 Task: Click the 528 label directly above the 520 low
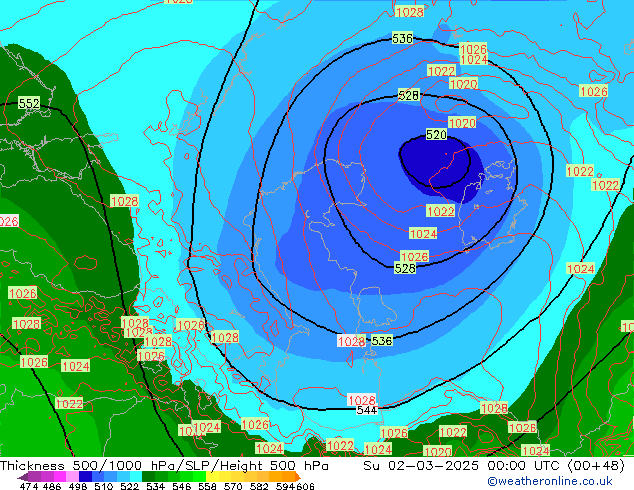click(408, 96)
